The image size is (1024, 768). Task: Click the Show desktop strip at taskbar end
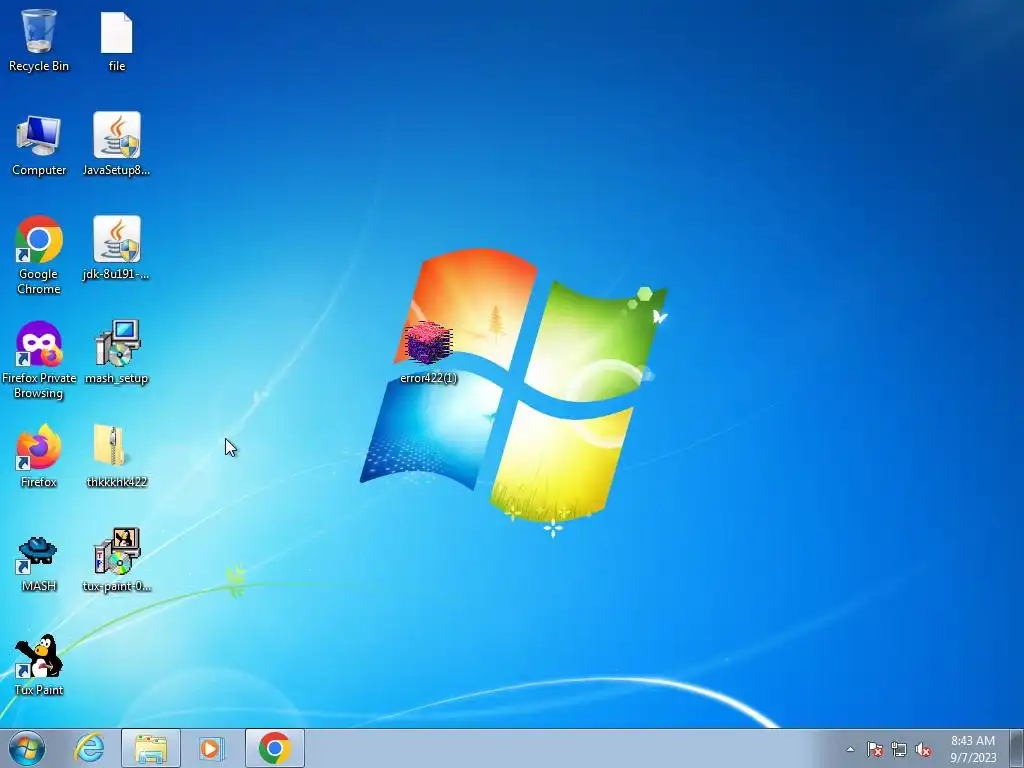click(x=1017, y=748)
